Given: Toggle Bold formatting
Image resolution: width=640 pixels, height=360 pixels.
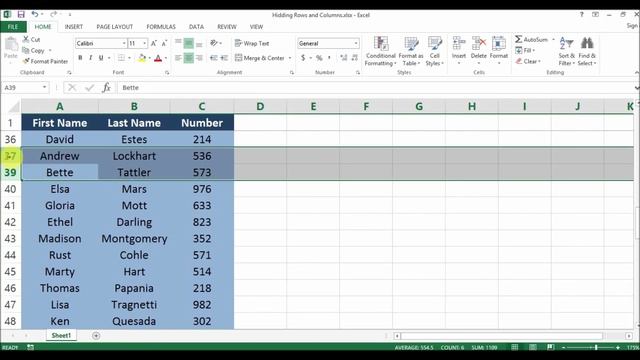Looking at the screenshot, I should pos(80,58).
